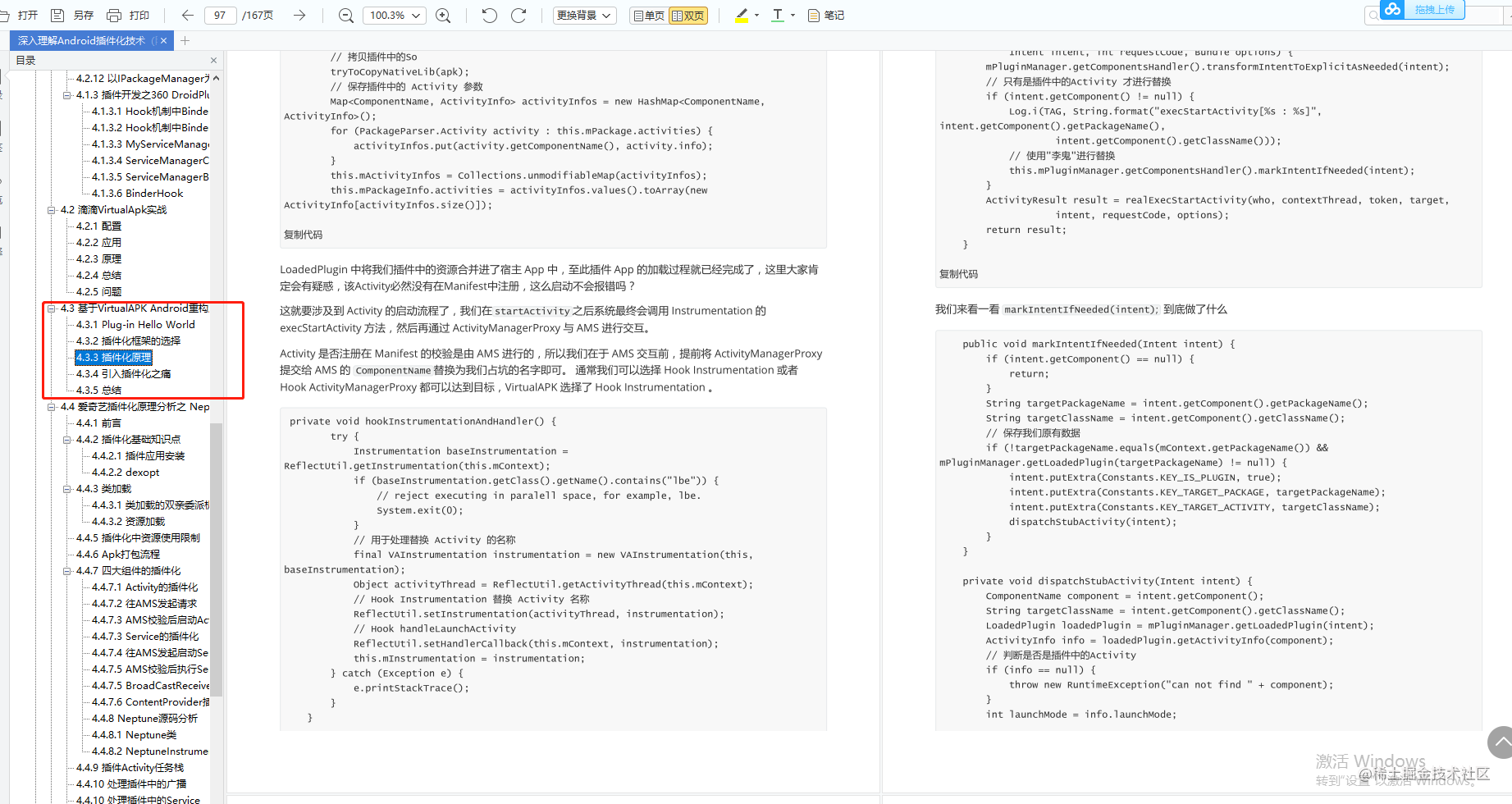Open the 更换背景 background dropdown
The image size is (1512, 804).
click(584, 15)
